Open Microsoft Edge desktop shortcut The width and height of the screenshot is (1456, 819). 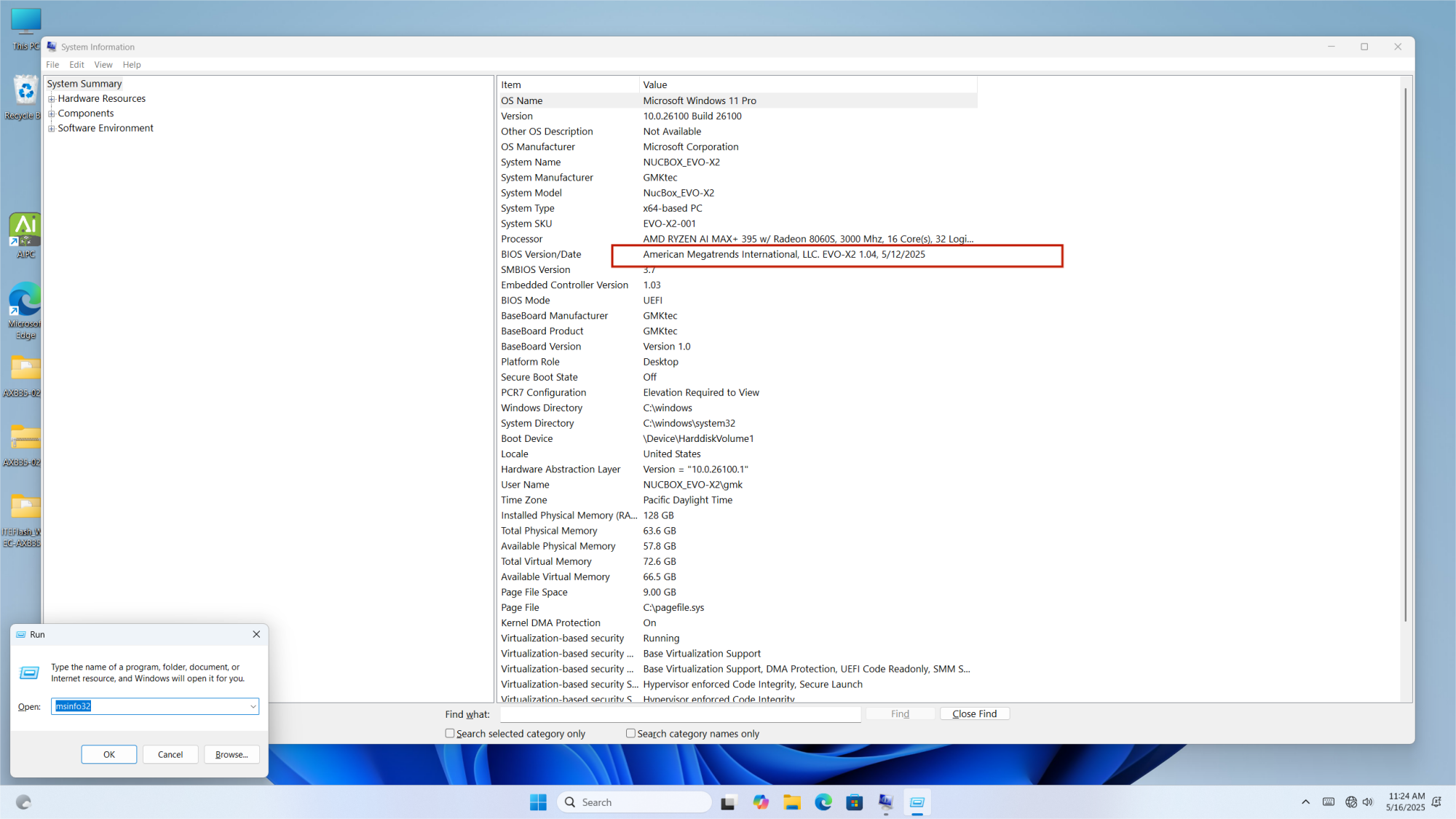[x=25, y=311]
